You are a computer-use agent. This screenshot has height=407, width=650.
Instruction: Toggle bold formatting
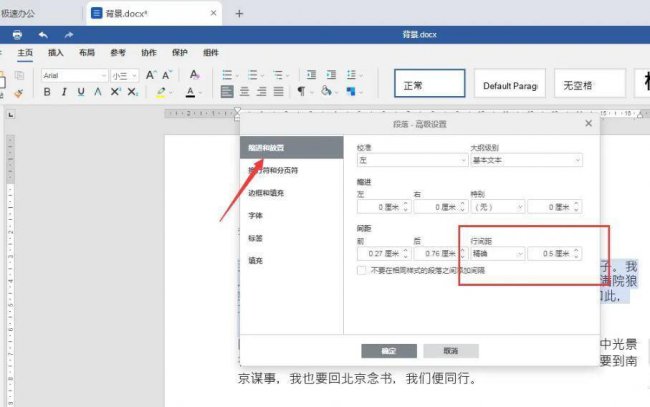47,92
